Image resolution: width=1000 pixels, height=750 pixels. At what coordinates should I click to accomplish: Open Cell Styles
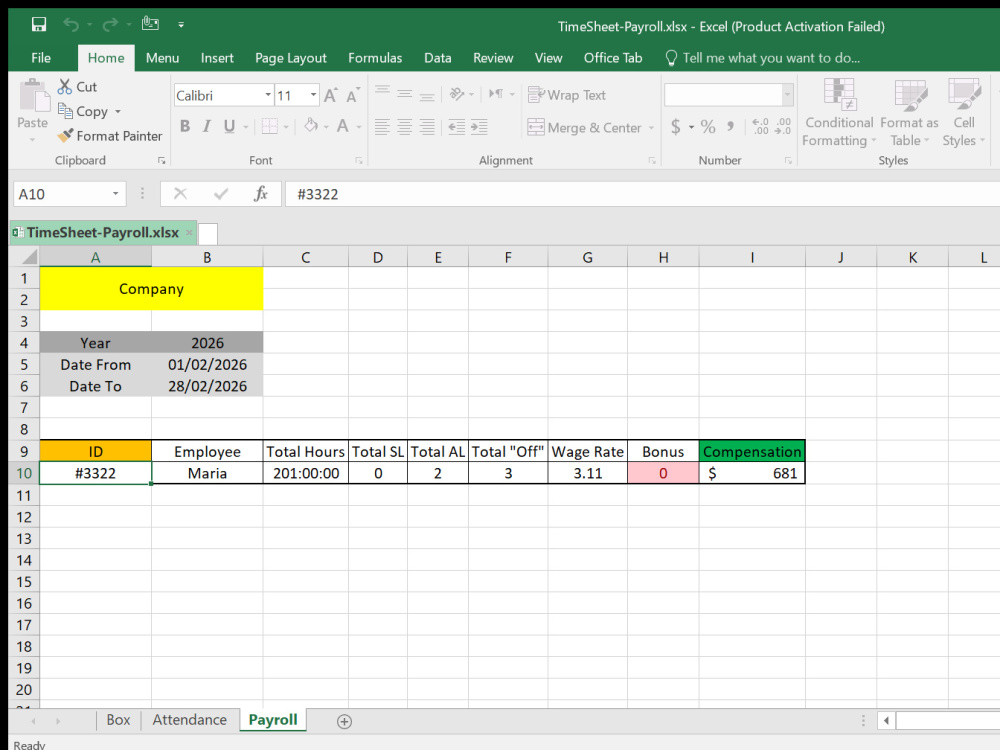click(x=964, y=112)
